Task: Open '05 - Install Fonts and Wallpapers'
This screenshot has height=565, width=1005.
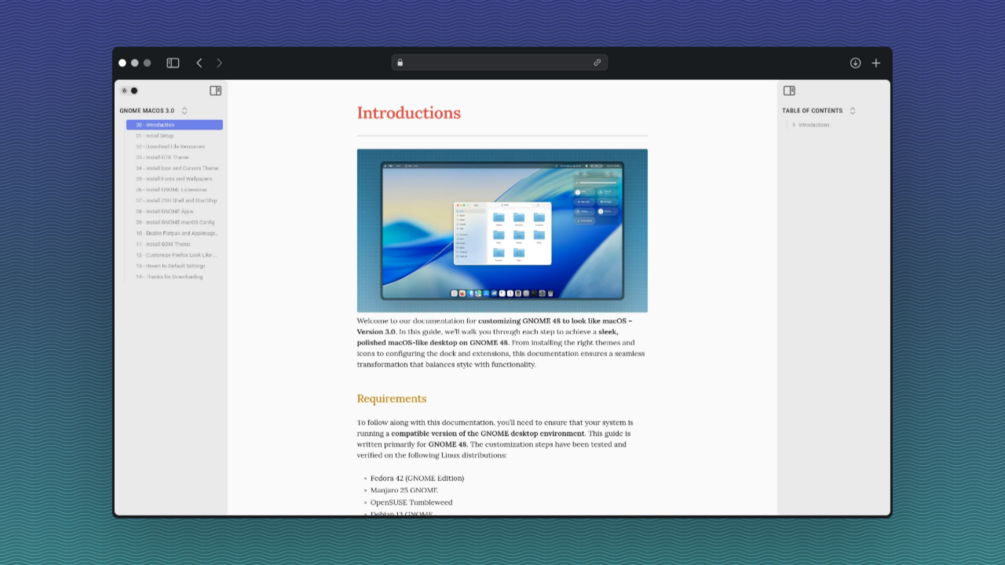Action: [174, 179]
